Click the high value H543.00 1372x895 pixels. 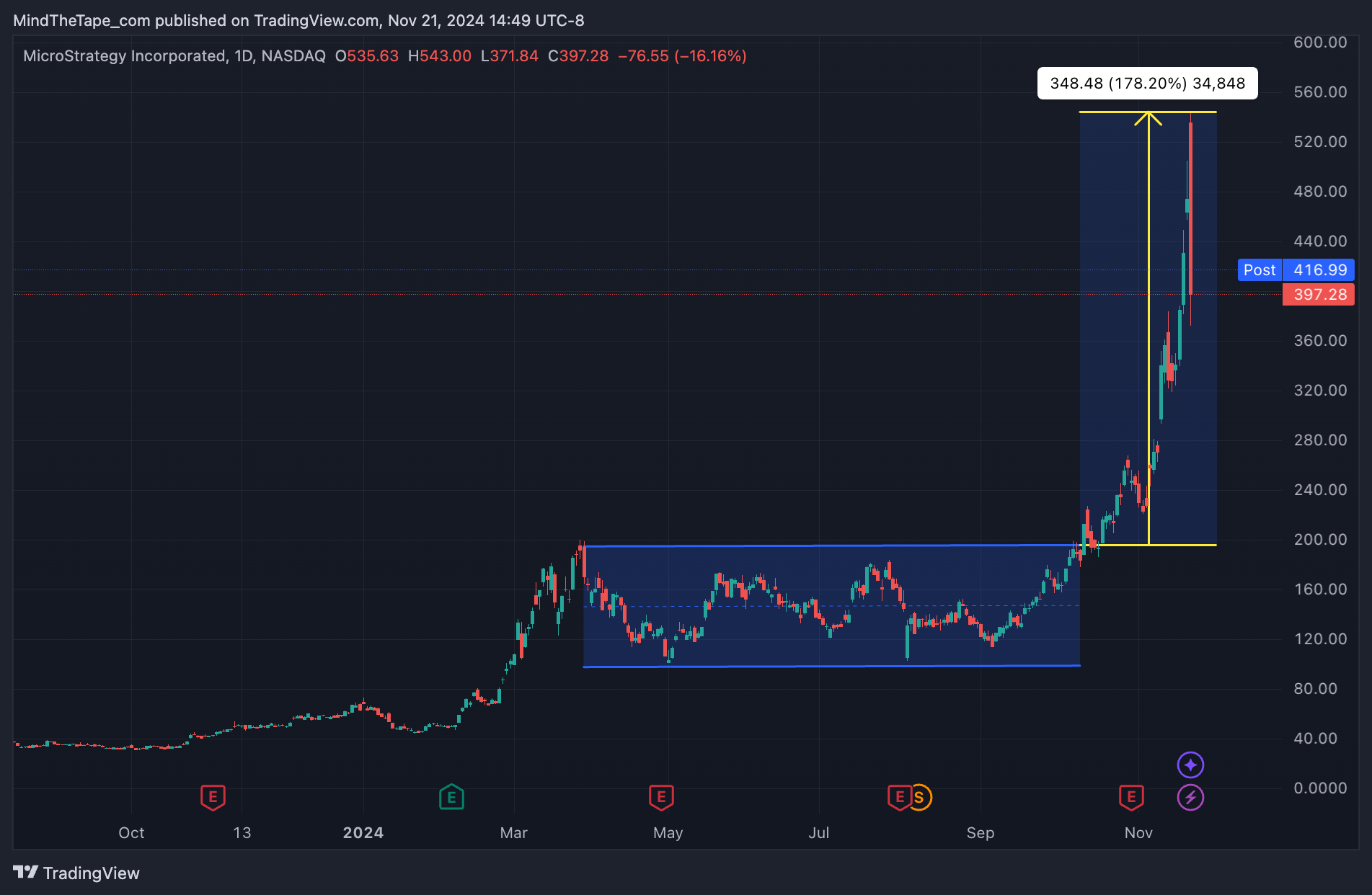pyautogui.click(x=440, y=56)
